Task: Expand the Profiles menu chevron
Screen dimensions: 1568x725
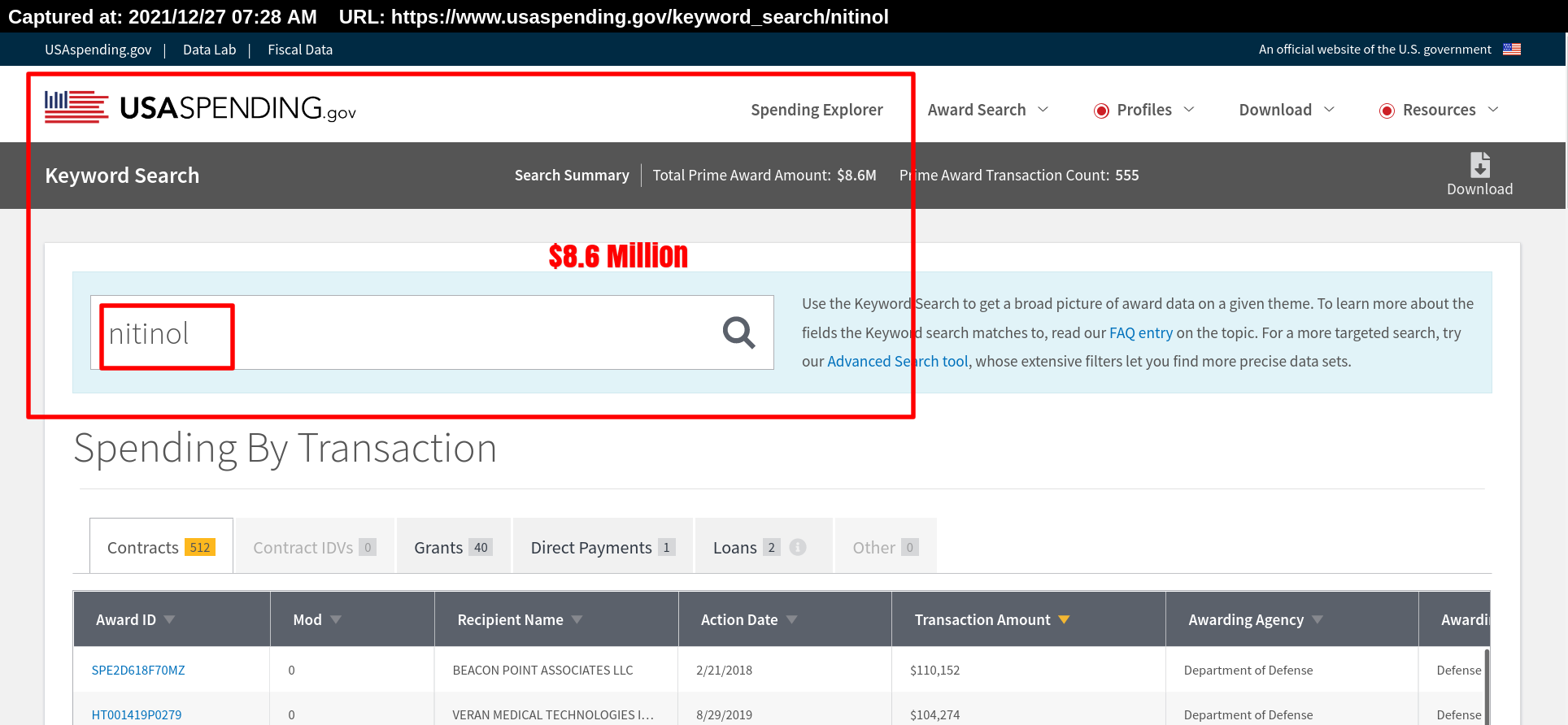Action: (1189, 109)
